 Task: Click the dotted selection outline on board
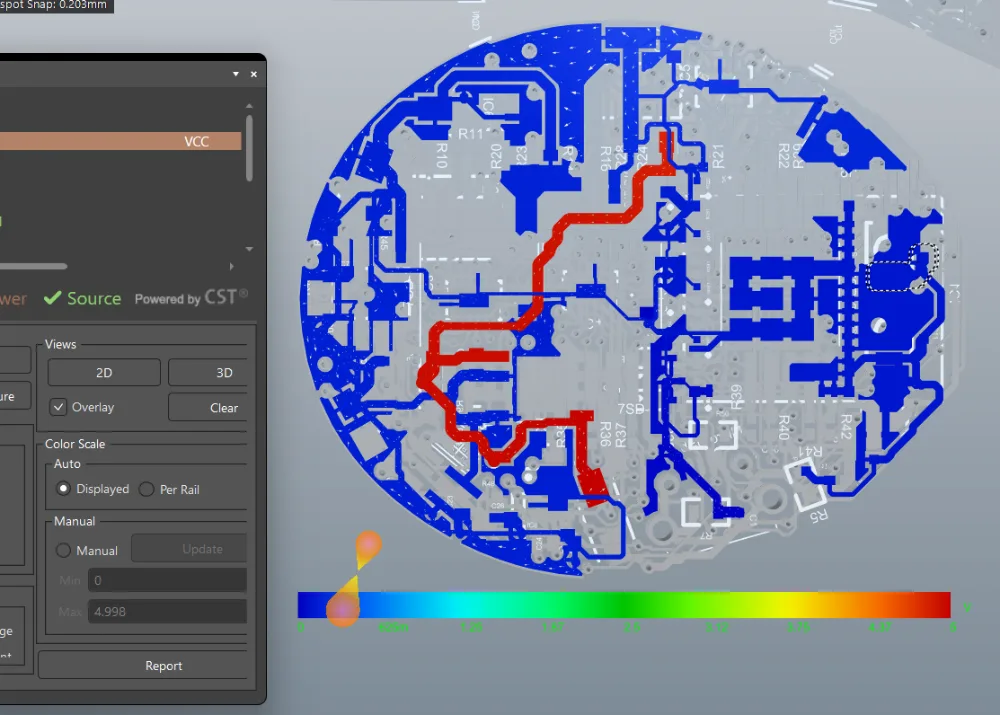coord(903,267)
